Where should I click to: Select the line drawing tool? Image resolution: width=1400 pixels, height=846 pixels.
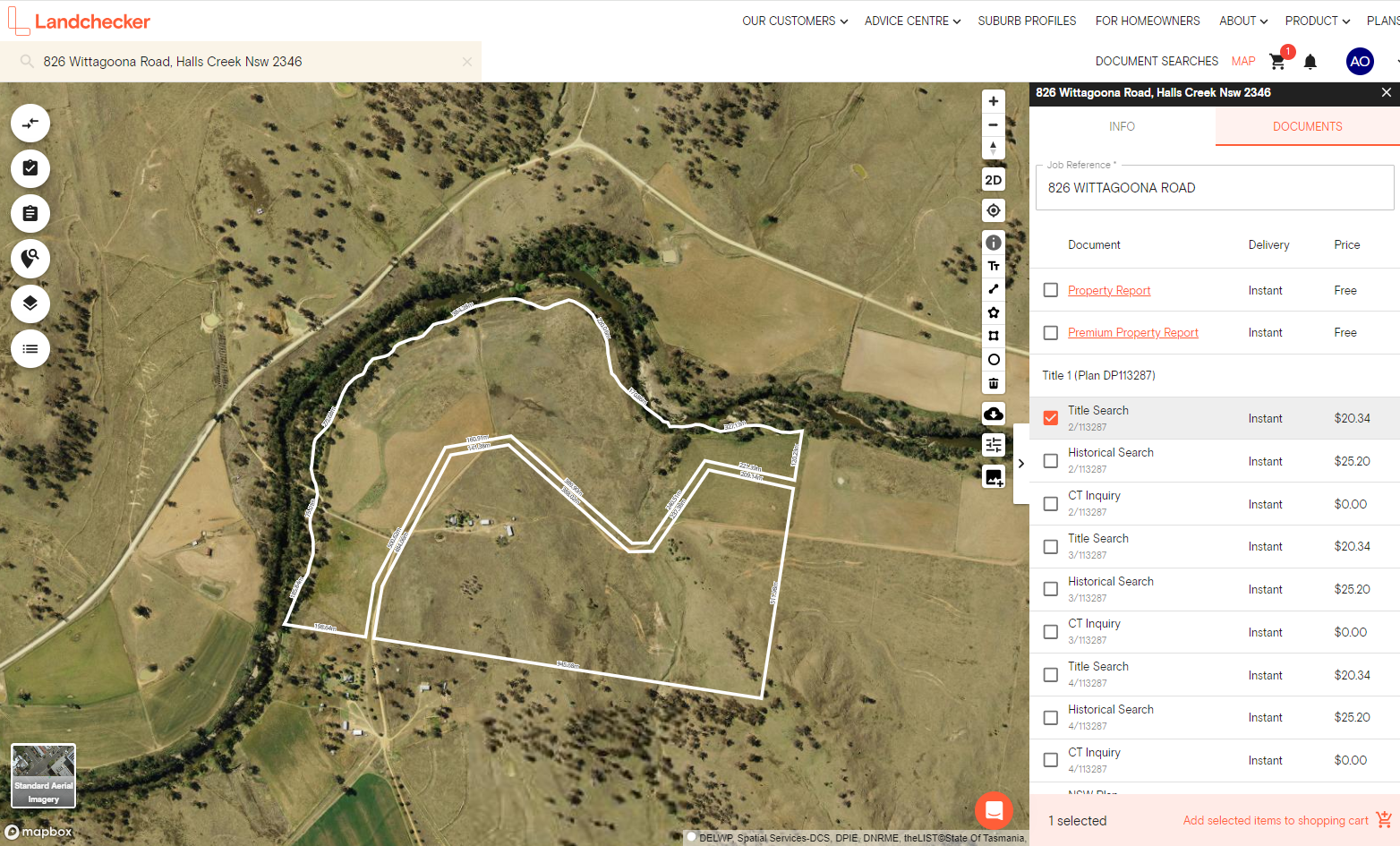click(994, 289)
